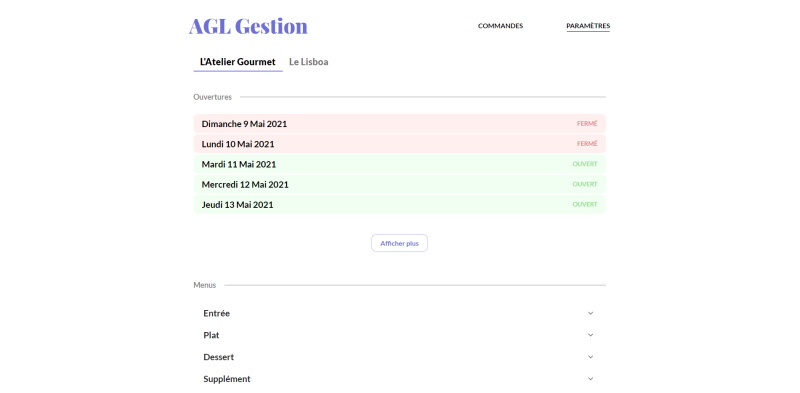
Task: Click the Dimanche 9 Mai 2021 text
Action: pyautogui.click(x=244, y=124)
